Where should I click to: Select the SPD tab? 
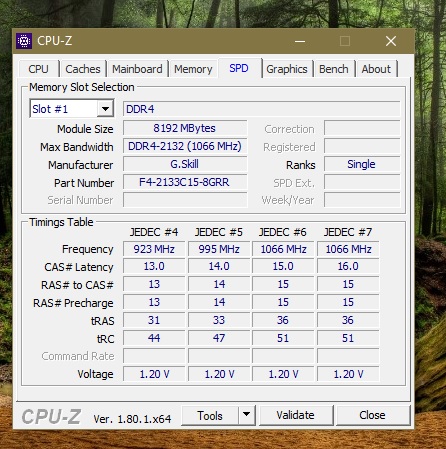pos(239,68)
